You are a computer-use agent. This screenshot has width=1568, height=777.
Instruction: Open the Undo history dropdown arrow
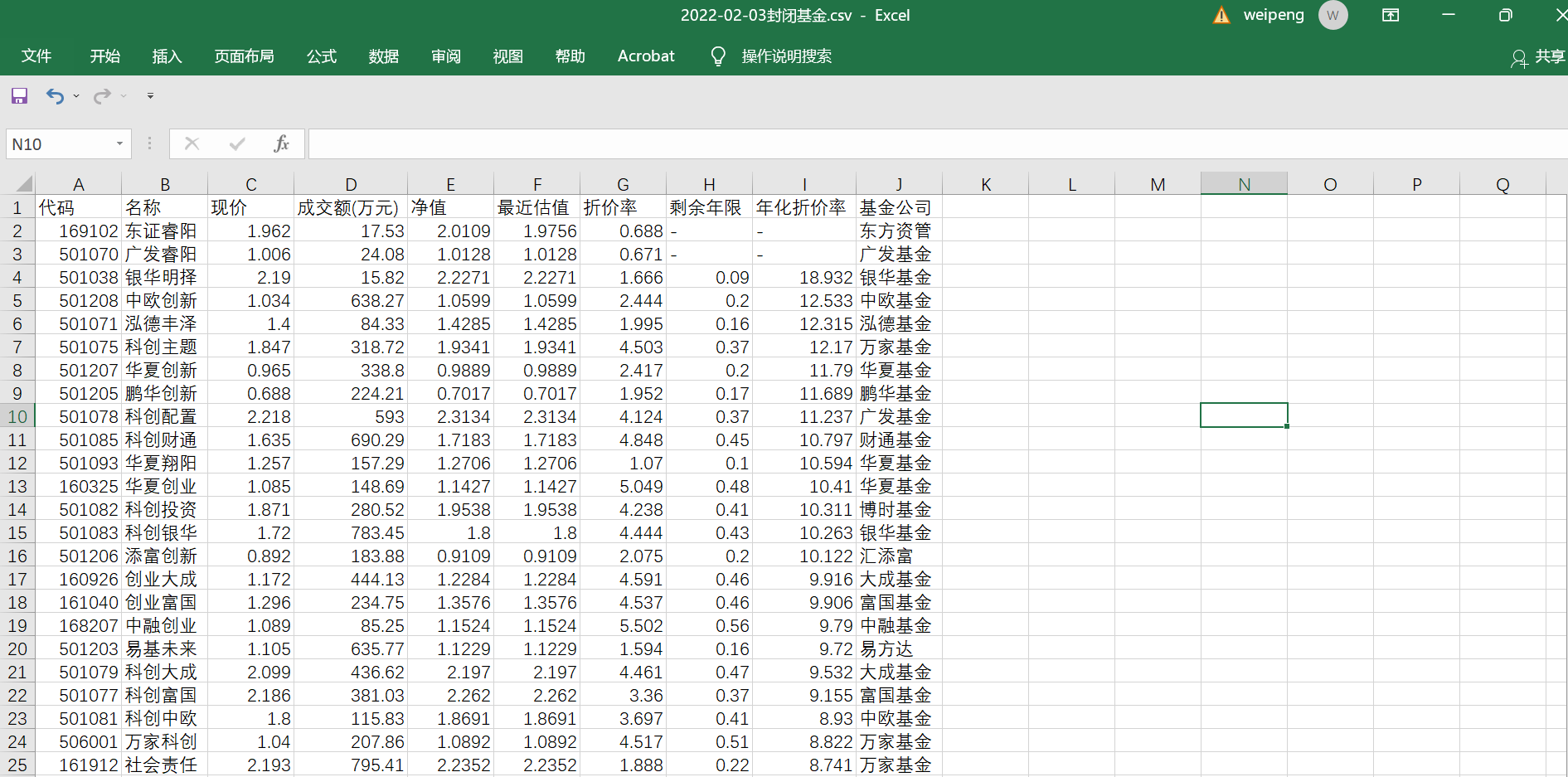76,96
